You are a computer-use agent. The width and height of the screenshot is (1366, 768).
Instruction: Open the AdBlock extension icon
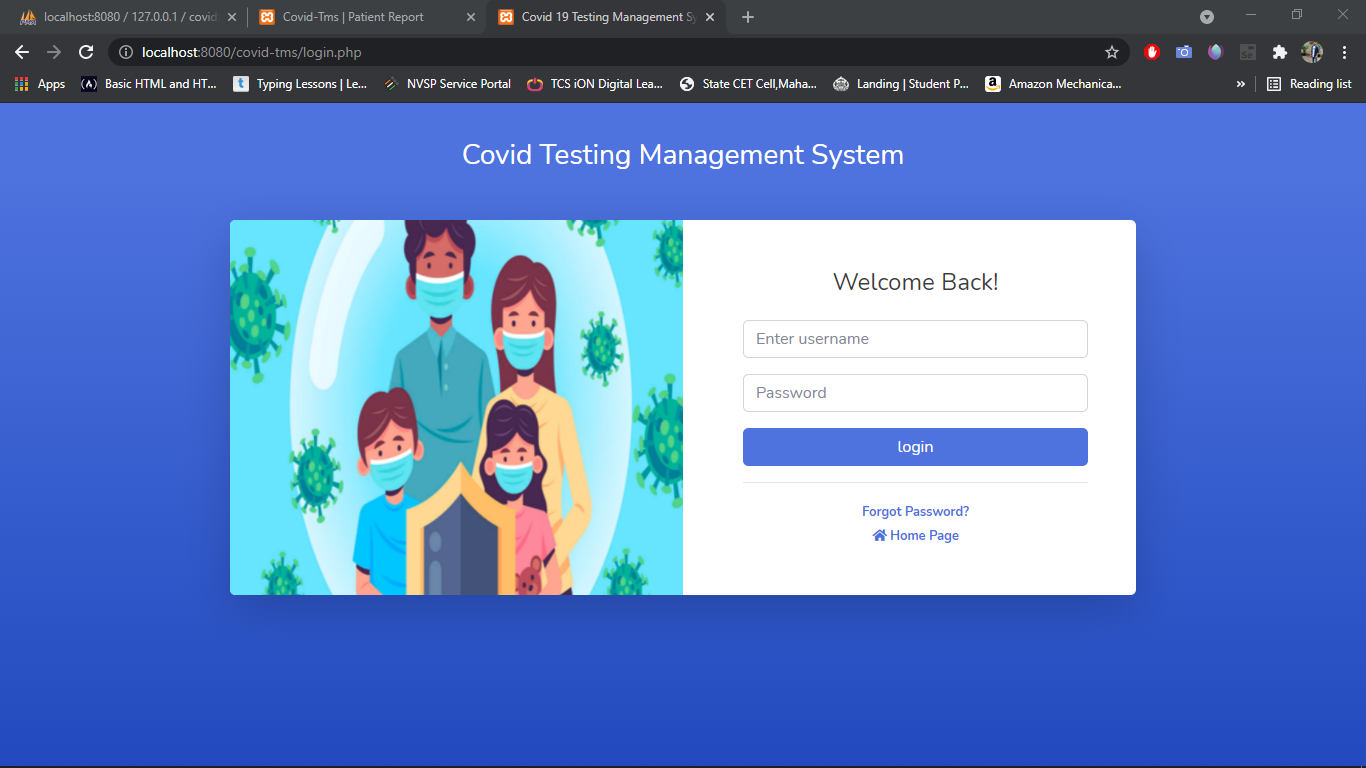coord(1151,51)
